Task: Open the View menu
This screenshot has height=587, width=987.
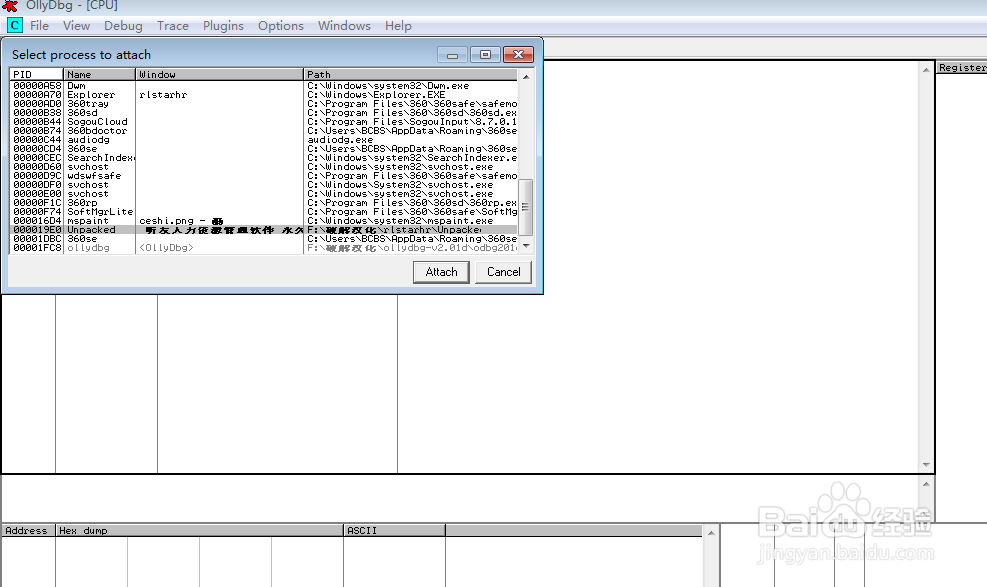Action: coord(76,26)
